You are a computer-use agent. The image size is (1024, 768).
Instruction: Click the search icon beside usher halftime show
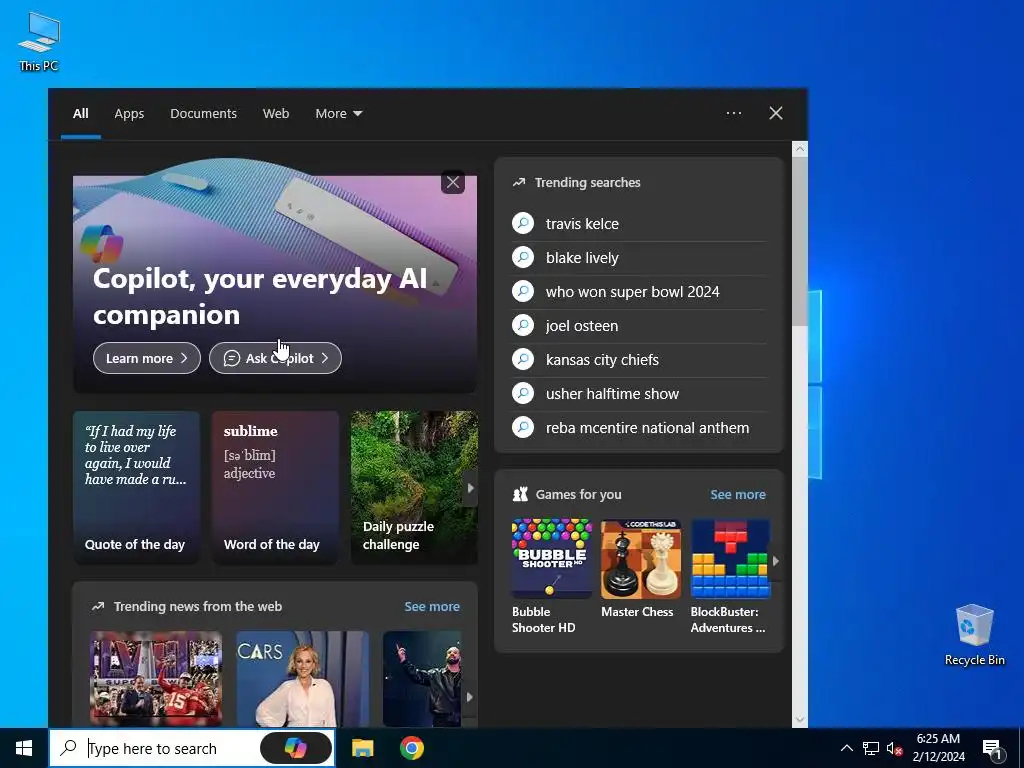[x=523, y=393]
